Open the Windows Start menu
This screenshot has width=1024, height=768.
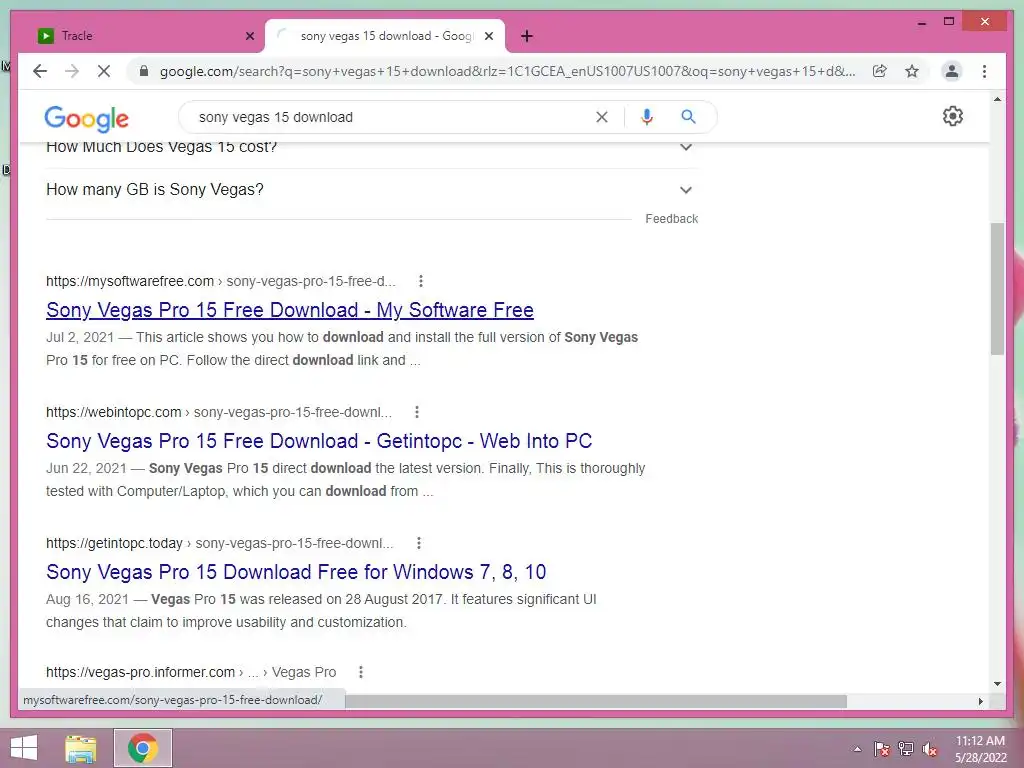[x=24, y=748]
